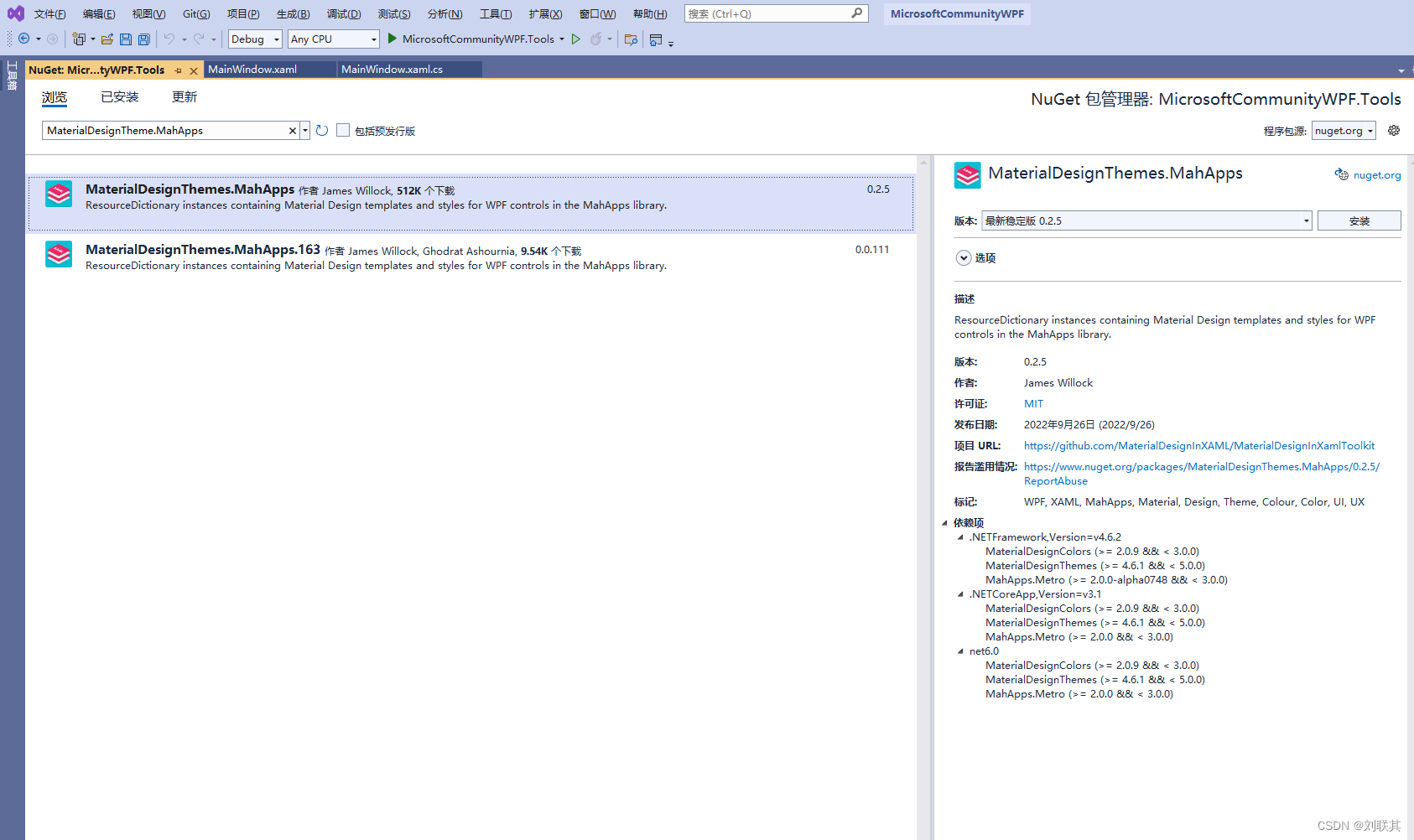Open the Debug configuration dropdown

point(255,39)
